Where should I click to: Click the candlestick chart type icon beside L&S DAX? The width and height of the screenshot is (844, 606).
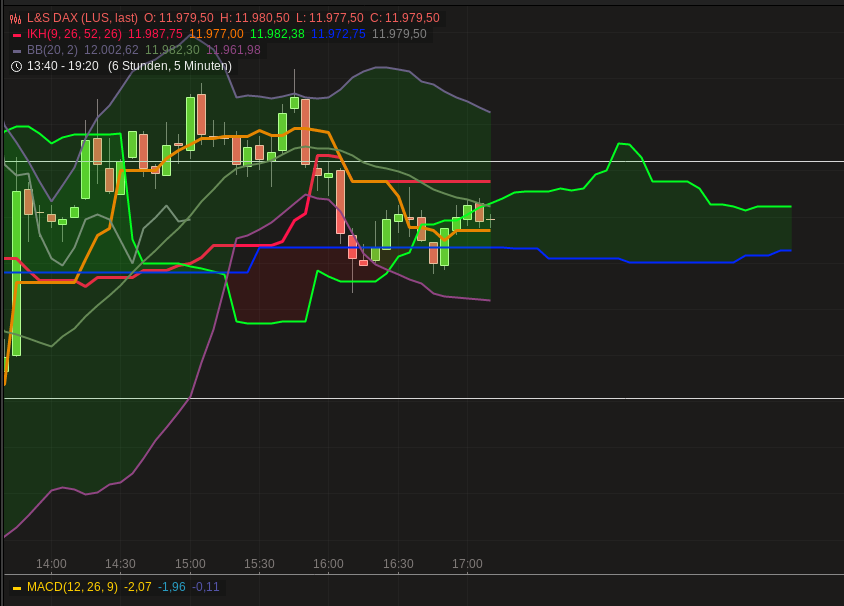14,18
